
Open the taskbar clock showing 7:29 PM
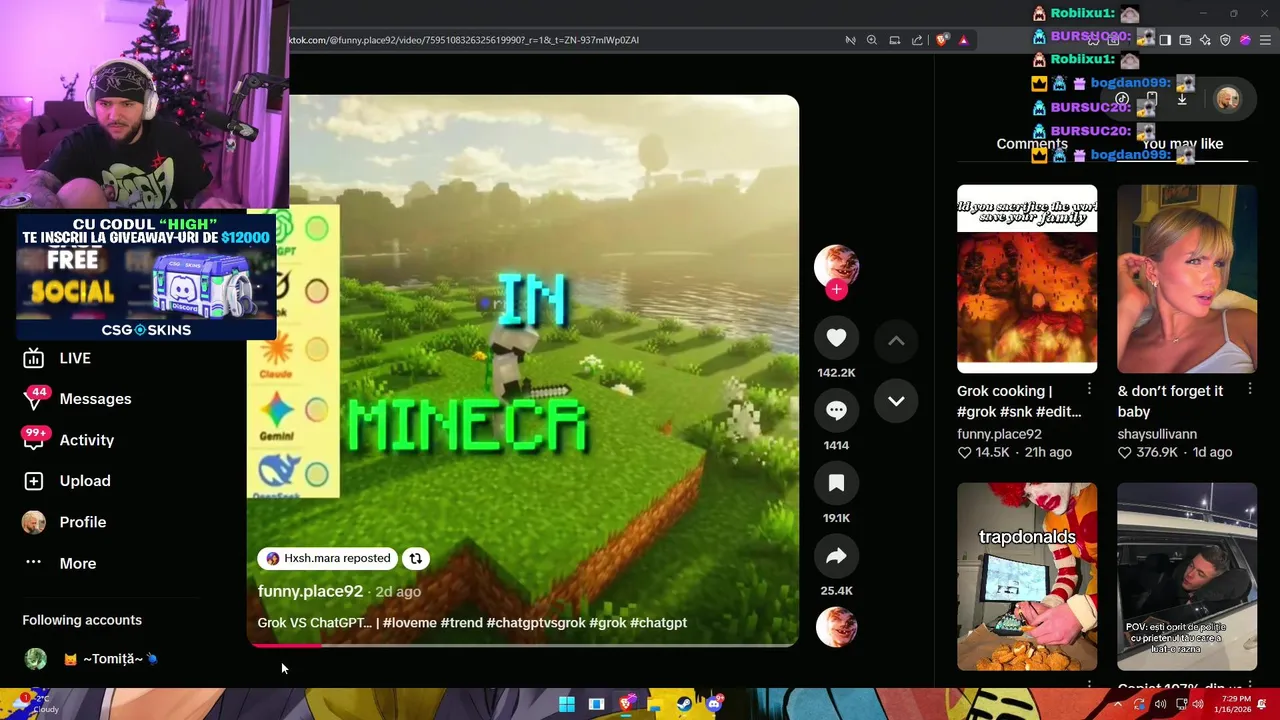point(1231,704)
